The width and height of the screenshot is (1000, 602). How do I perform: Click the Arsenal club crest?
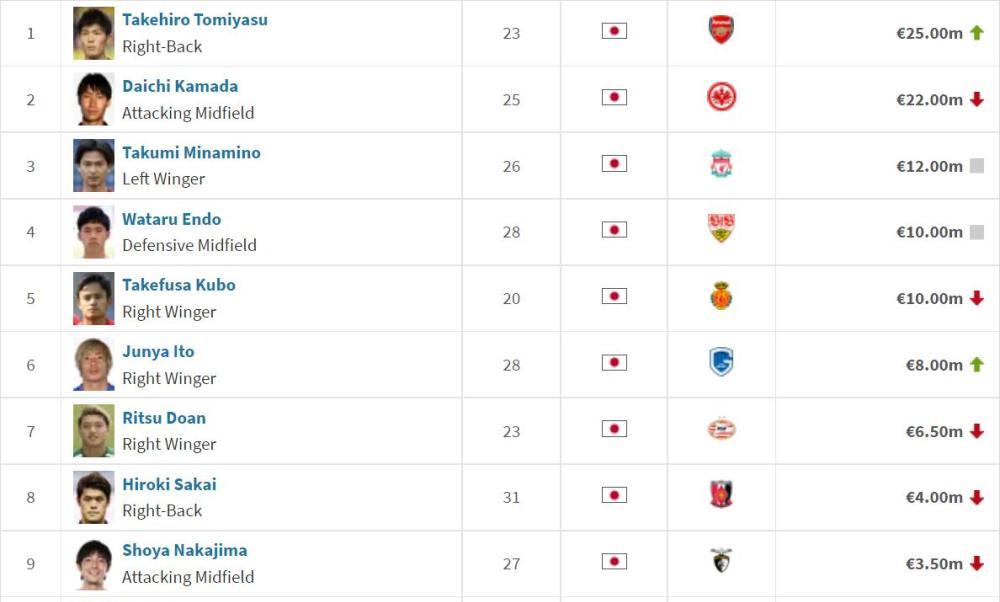pos(721,30)
